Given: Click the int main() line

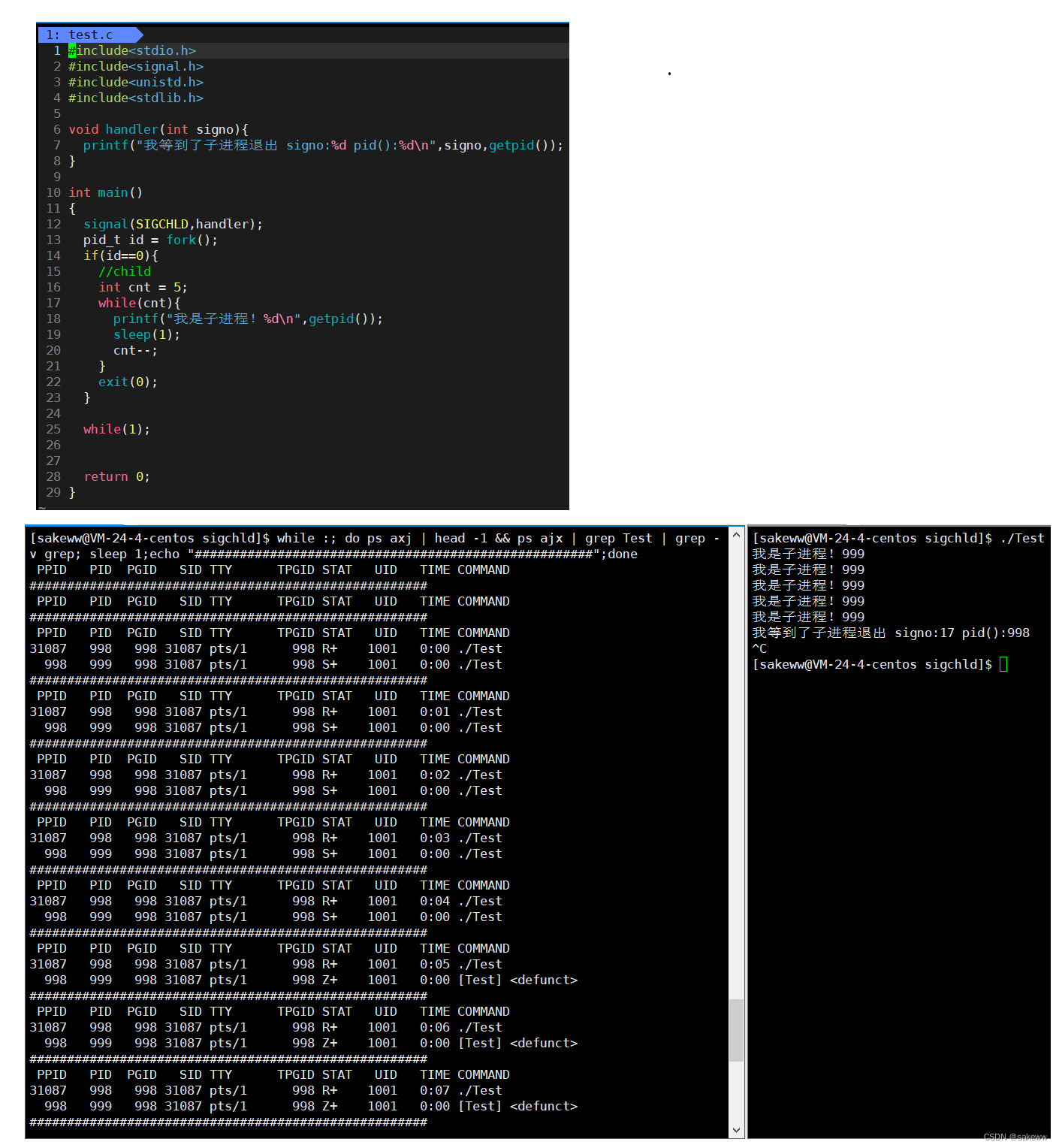Looking at the screenshot, I should (106, 192).
